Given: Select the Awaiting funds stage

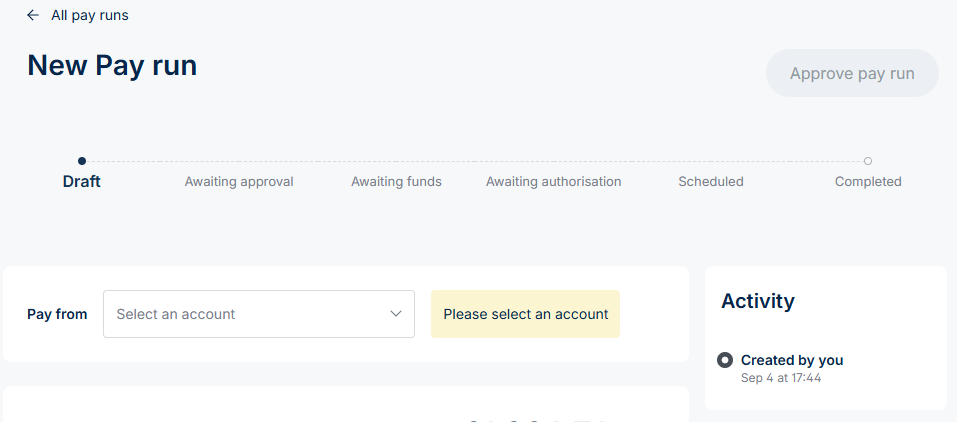Looking at the screenshot, I should point(396,182).
